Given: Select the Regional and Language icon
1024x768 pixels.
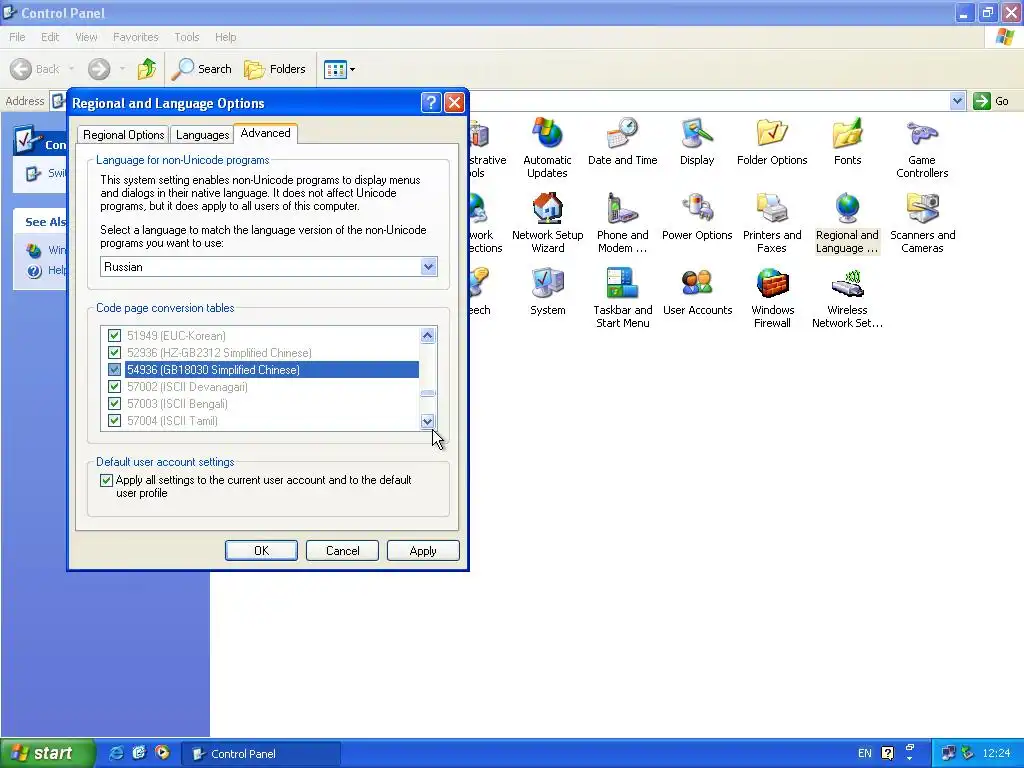Looking at the screenshot, I should pyautogui.click(x=847, y=223).
